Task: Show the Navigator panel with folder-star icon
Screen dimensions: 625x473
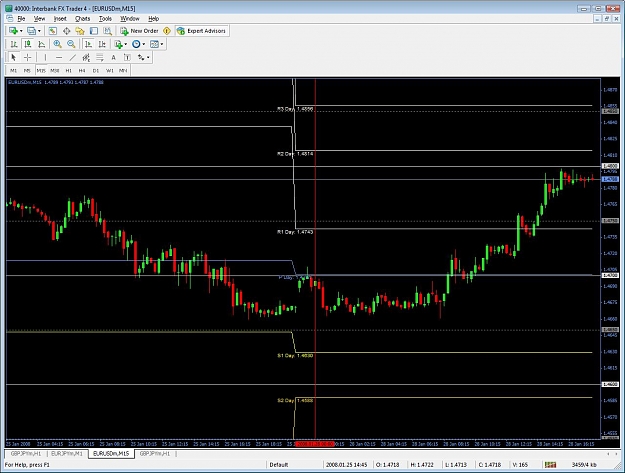Action: tap(80, 31)
